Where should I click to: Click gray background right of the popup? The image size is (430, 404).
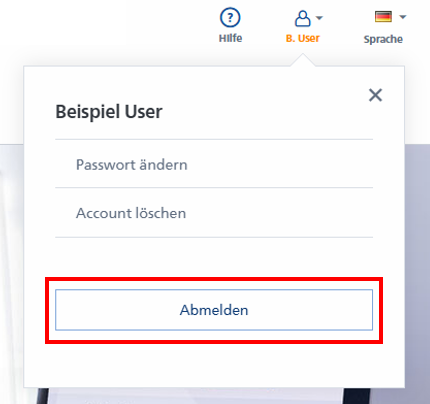(417, 267)
